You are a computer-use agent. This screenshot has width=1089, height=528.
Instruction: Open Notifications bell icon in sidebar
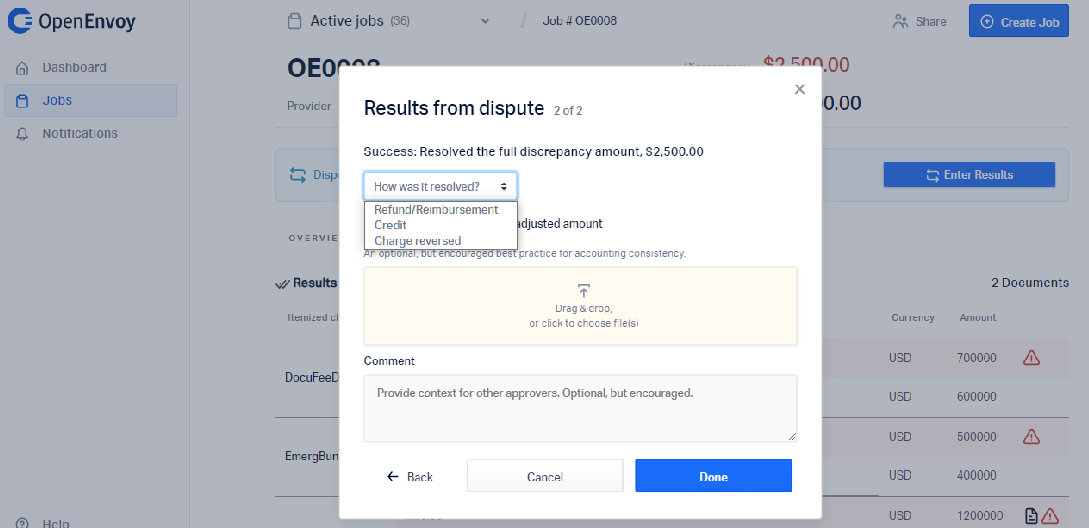coord(22,133)
